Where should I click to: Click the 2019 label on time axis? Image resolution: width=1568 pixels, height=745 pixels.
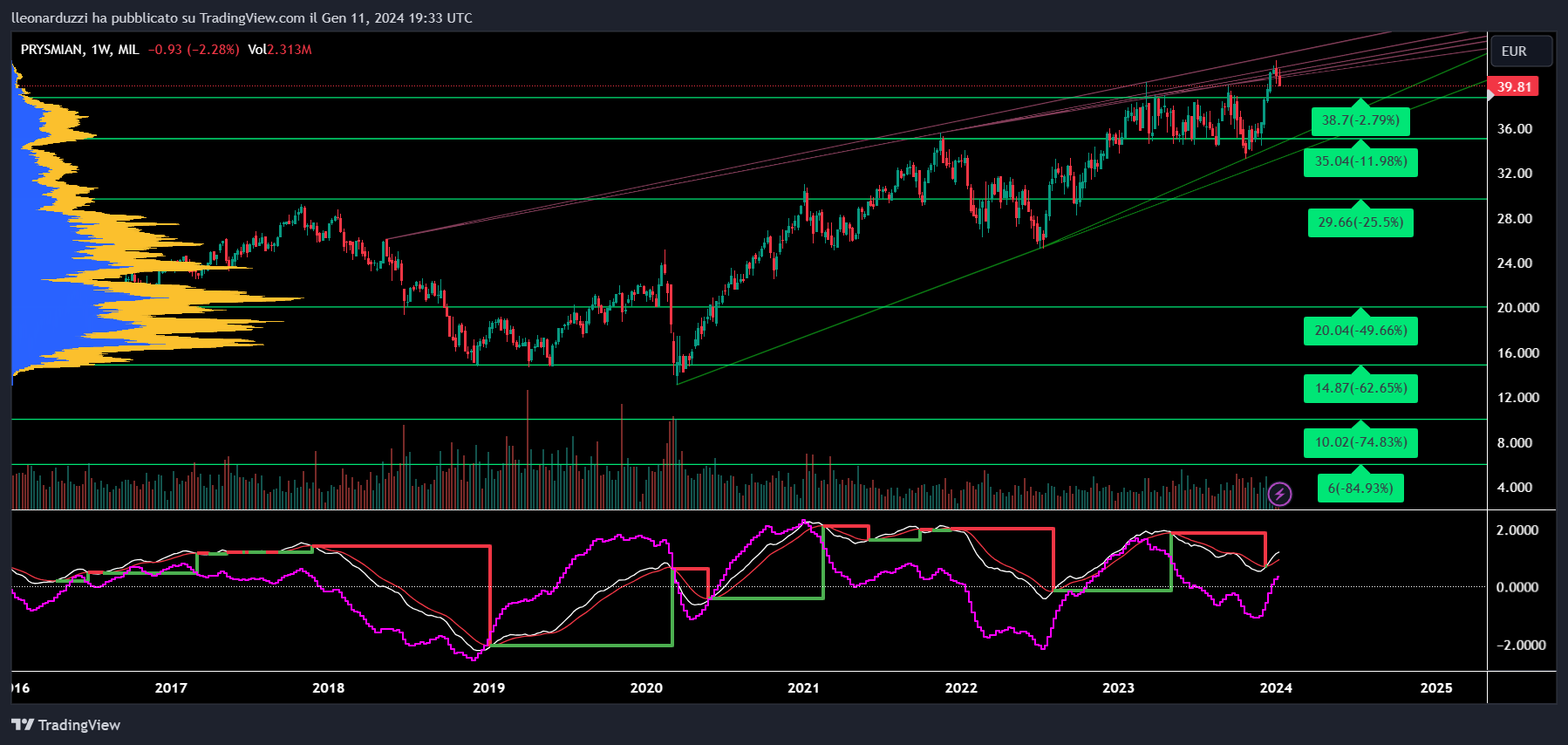tap(488, 687)
